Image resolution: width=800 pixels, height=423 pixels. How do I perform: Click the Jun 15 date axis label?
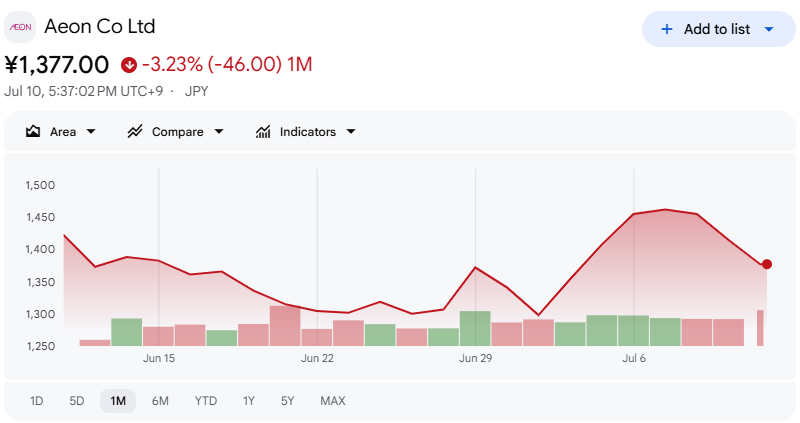coord(159,358)
